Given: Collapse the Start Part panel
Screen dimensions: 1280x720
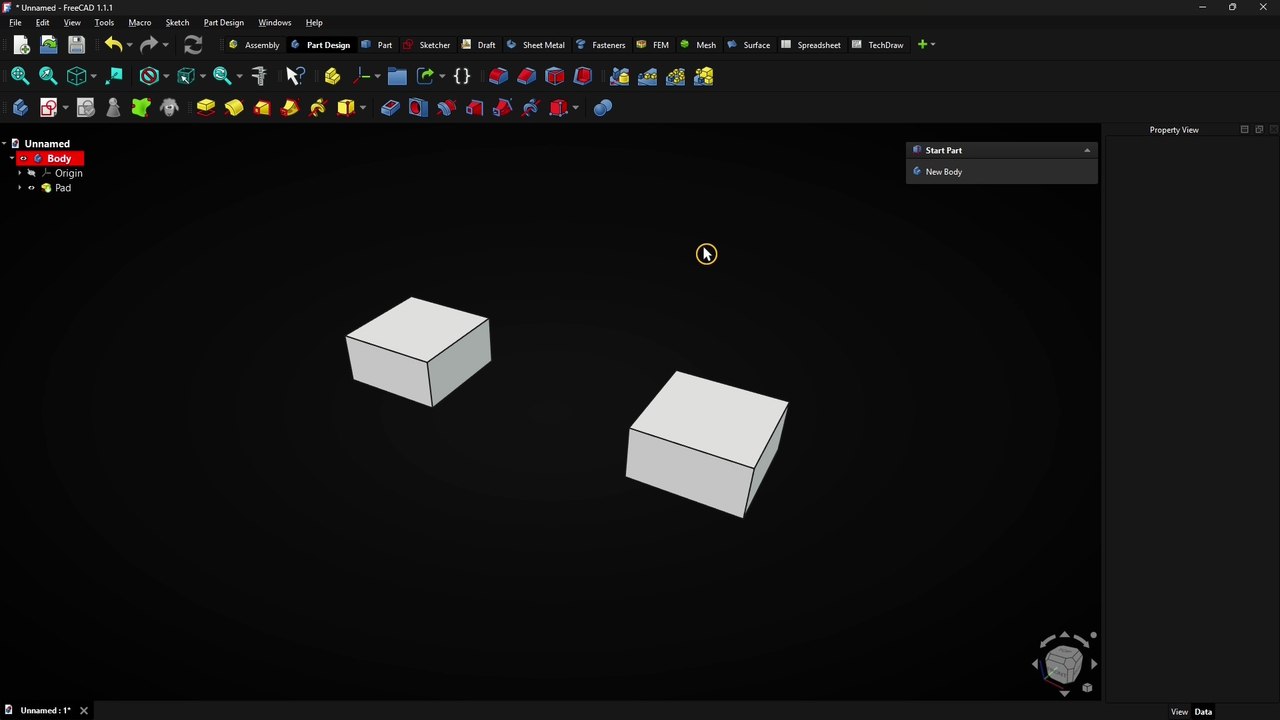Looking at the screenshot, I should pos(1087,150).
